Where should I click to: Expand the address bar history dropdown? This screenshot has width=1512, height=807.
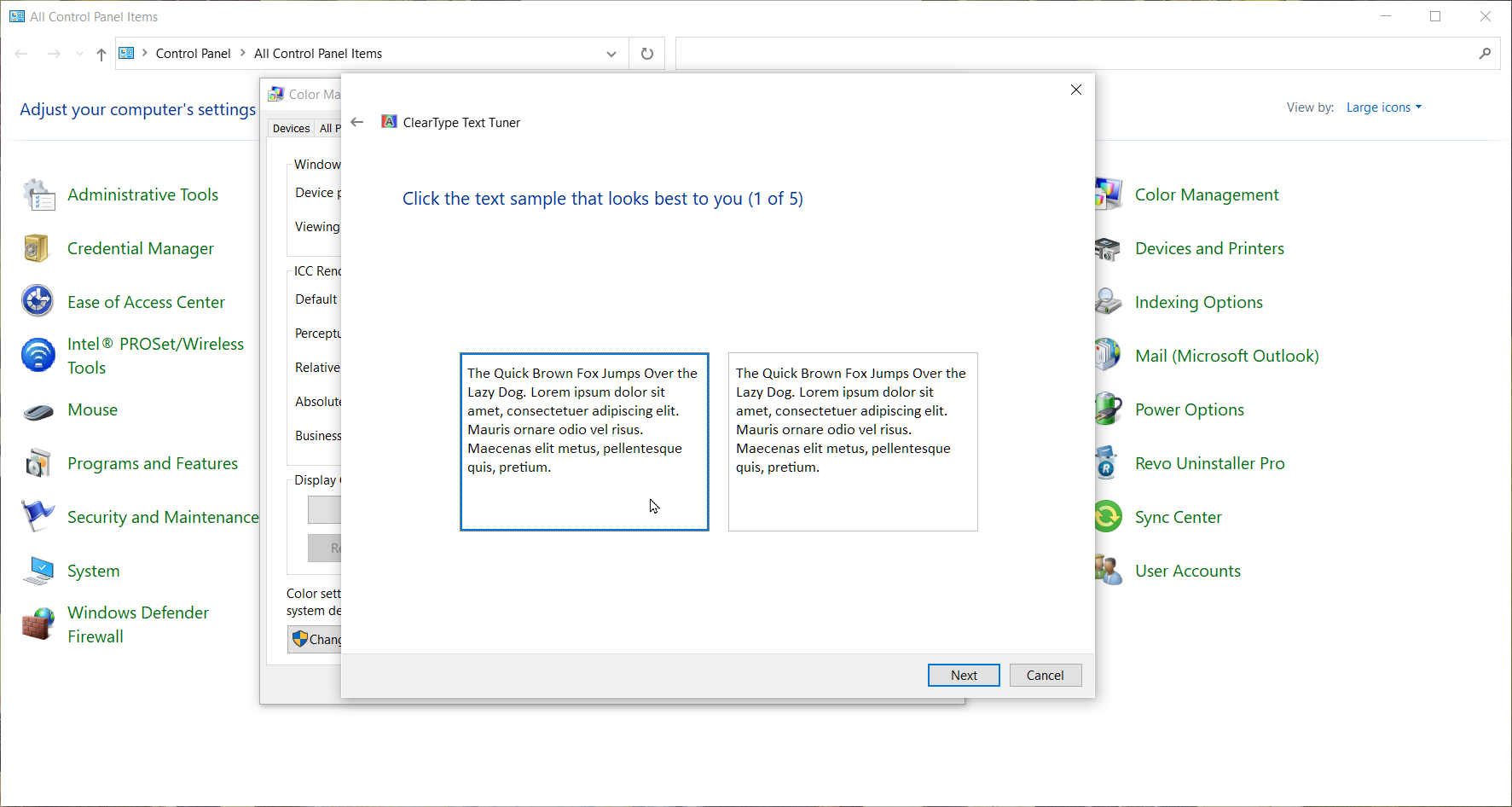click(611, 54)
